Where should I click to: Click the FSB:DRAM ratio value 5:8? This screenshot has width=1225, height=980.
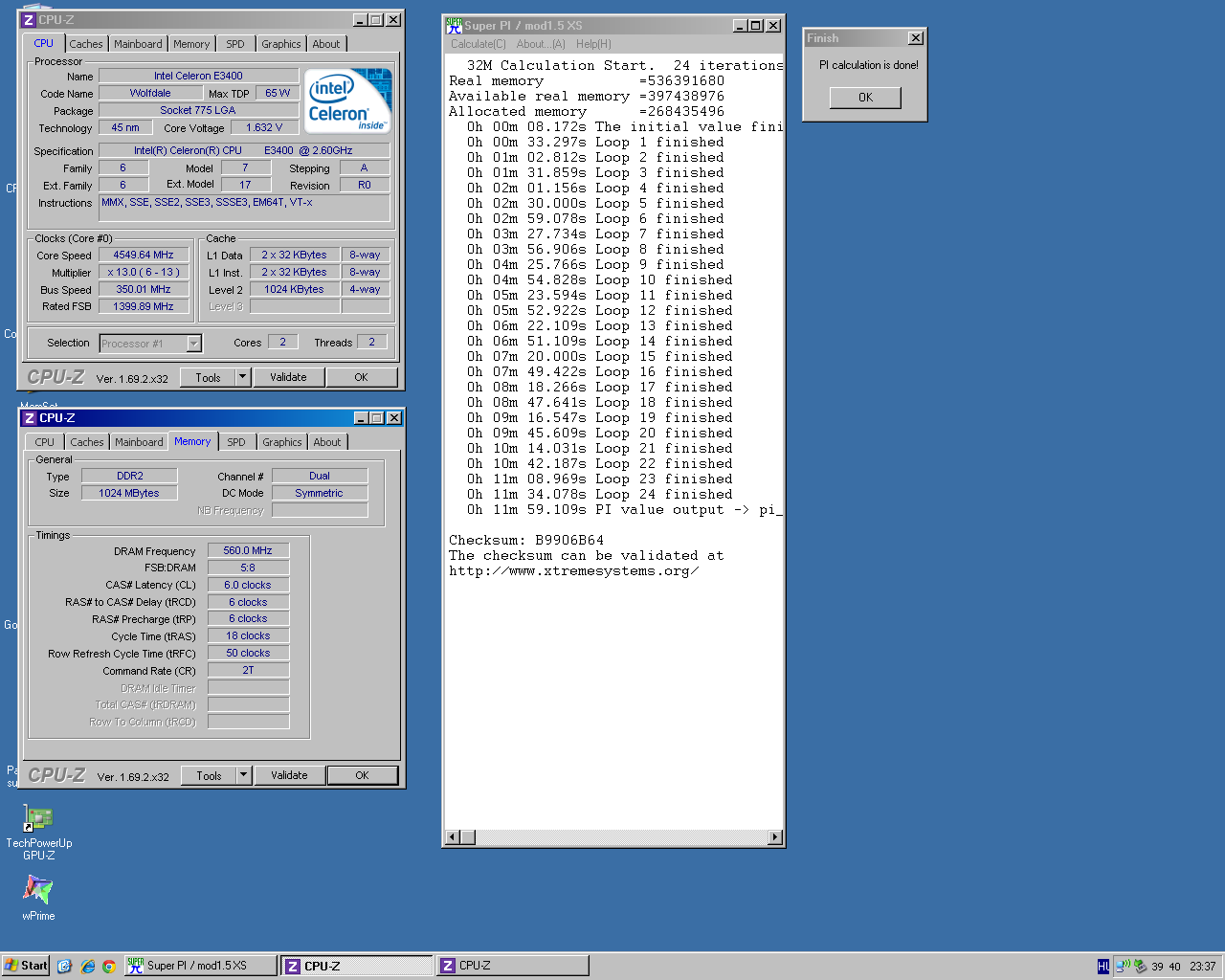248,568
